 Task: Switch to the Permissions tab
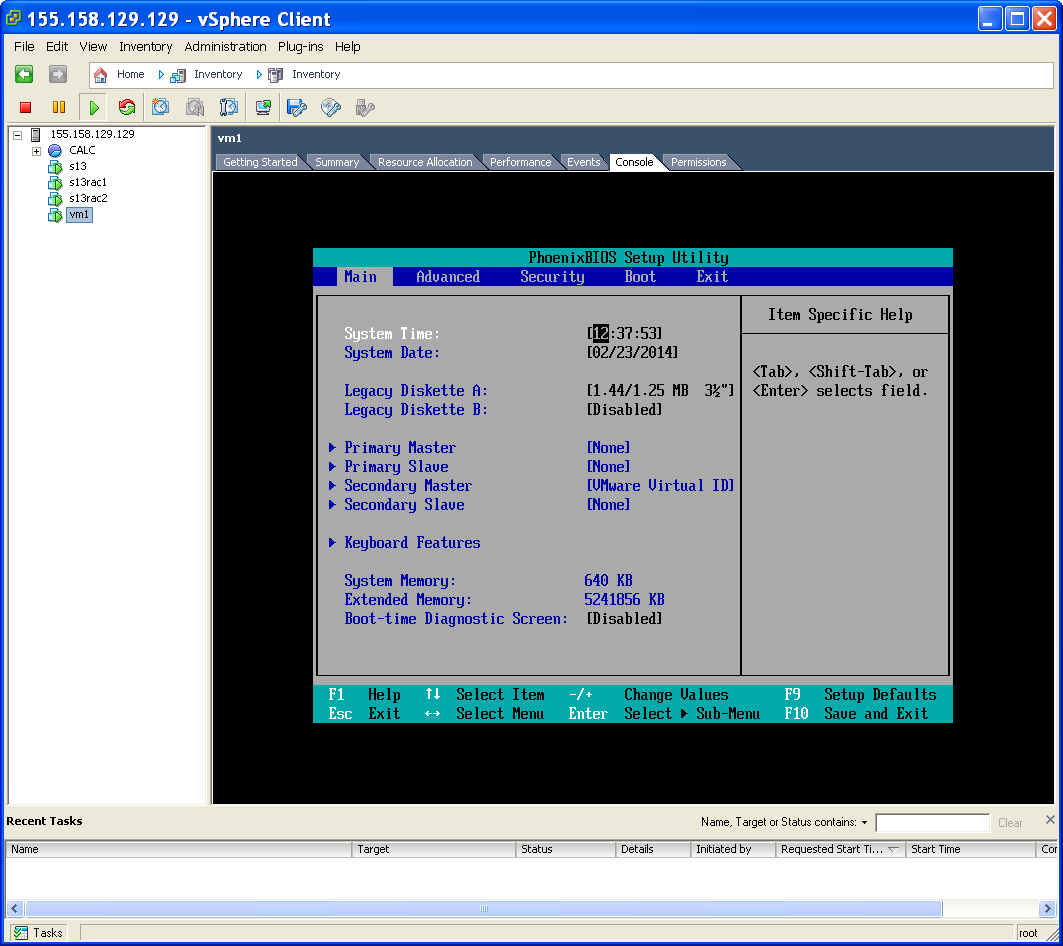pos(698,162)
